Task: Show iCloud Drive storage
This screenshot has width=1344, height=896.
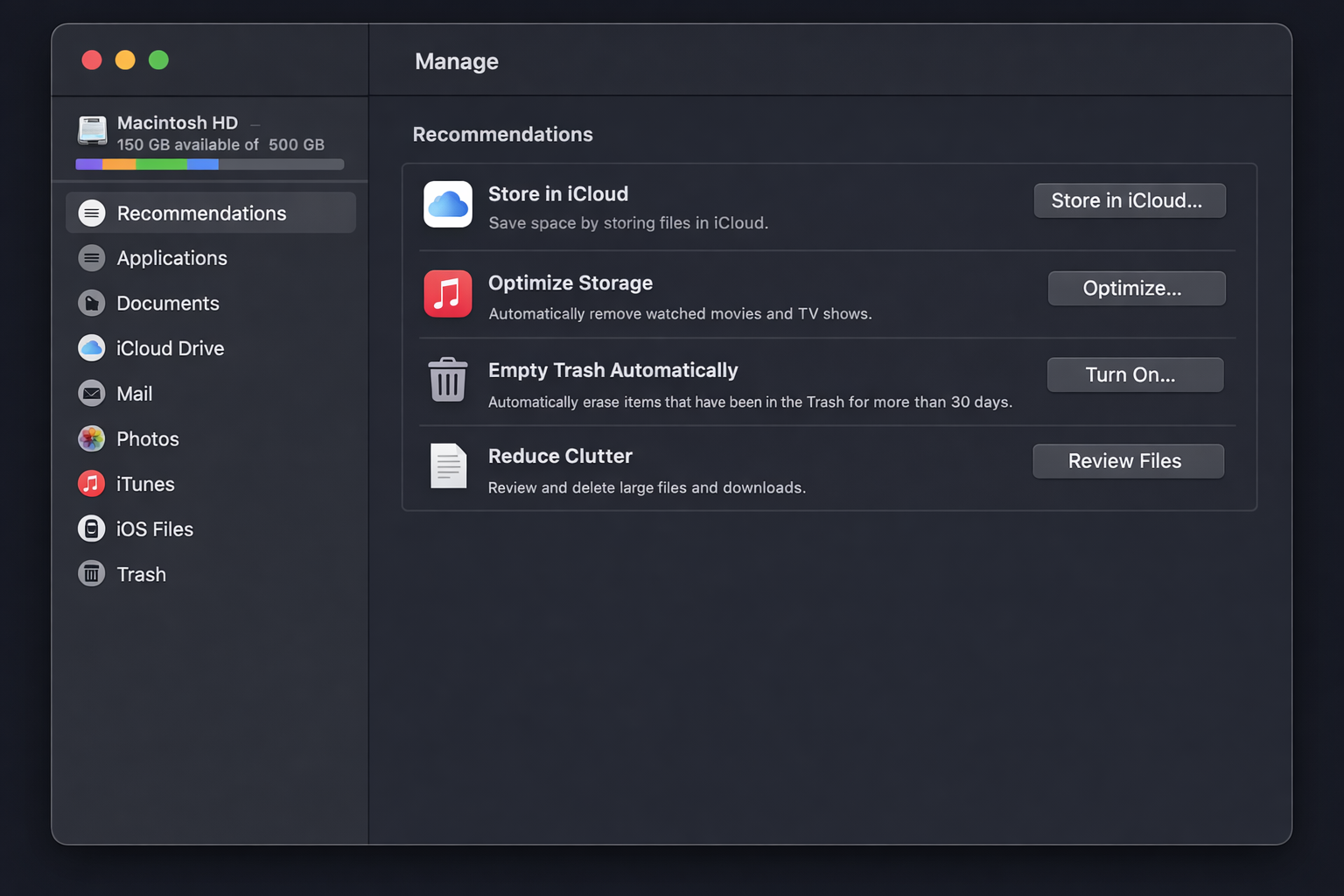Action: click(211, 348)
